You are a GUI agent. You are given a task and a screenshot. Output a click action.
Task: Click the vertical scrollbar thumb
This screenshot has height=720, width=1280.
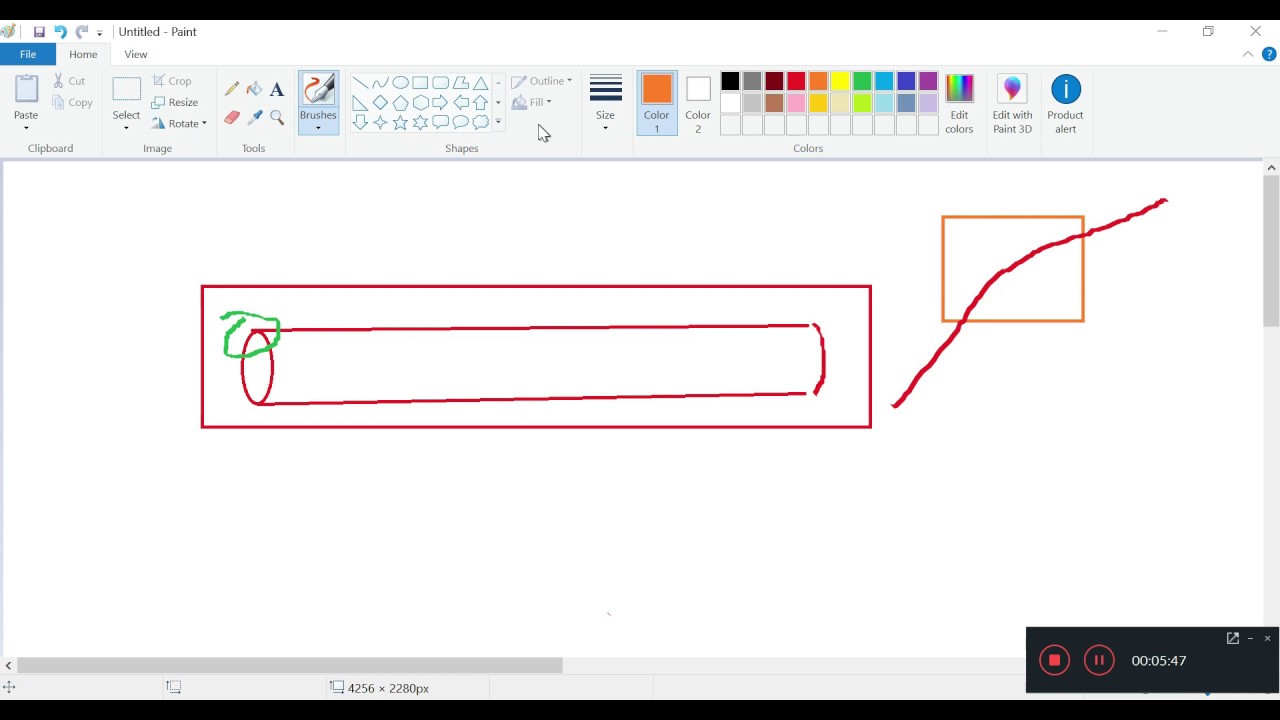[x=1271, y=251]
